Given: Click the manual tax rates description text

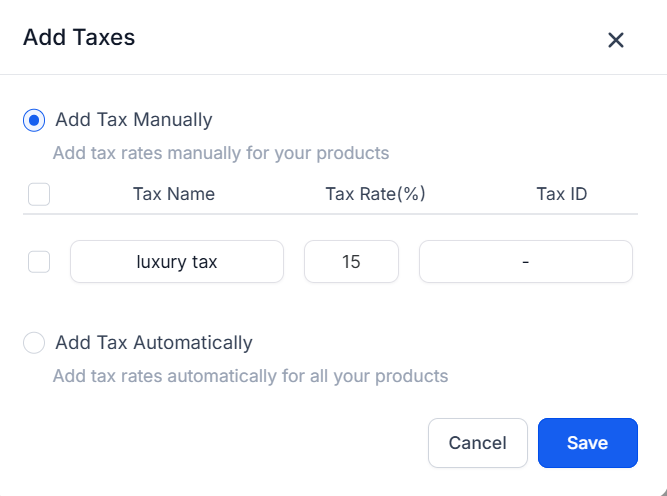Looking at the screenshot, I should coord(220,154).
